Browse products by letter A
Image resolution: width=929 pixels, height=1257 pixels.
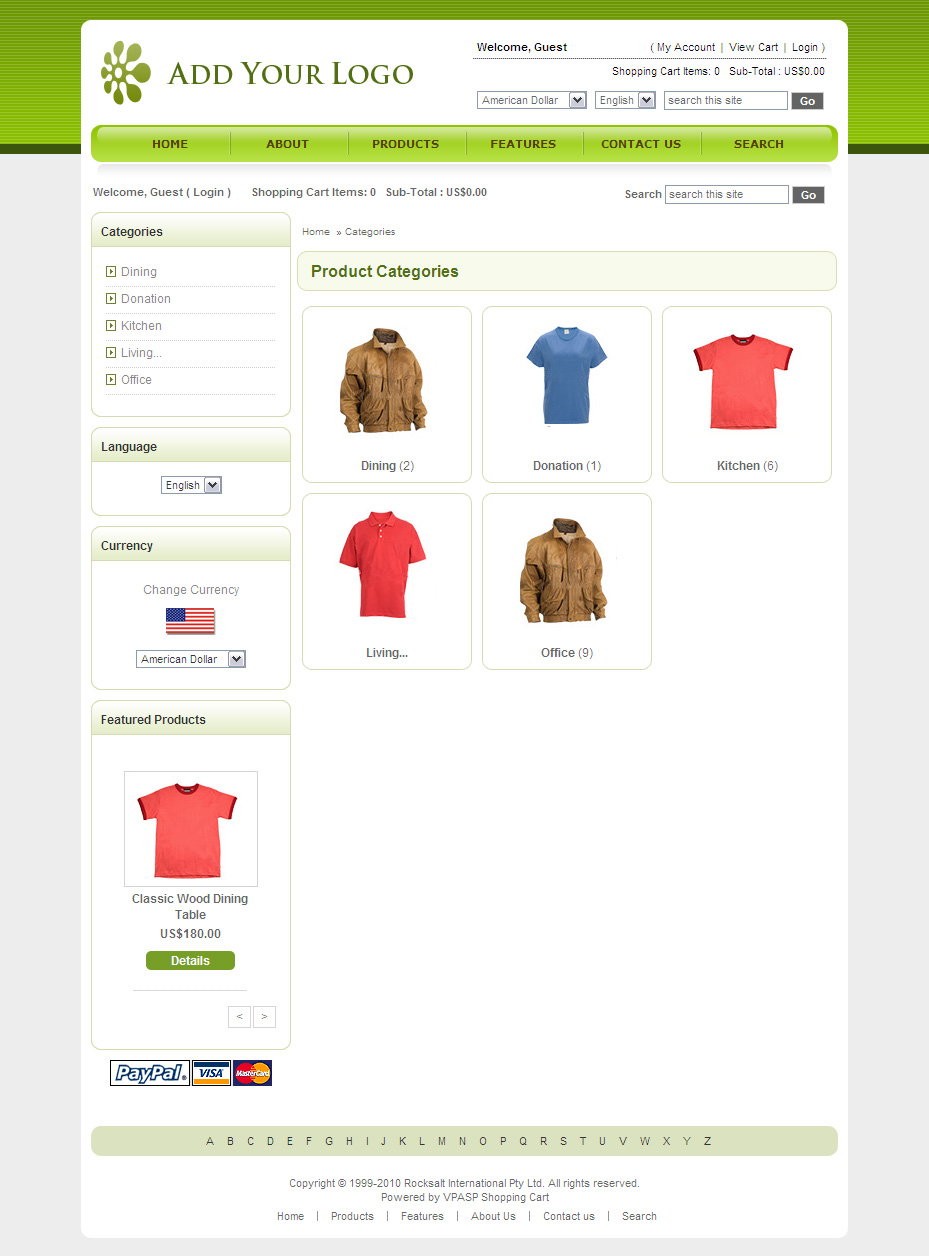[x=210, y=1141]
